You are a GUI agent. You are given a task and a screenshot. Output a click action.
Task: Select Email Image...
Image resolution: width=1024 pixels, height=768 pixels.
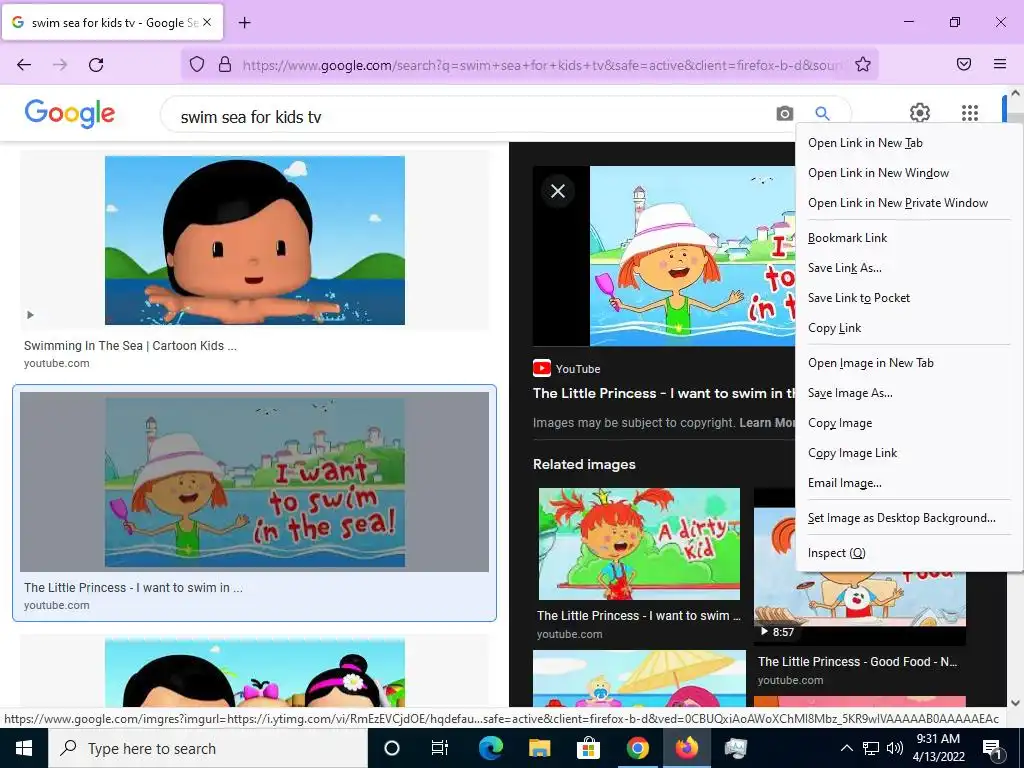point(909,483)
